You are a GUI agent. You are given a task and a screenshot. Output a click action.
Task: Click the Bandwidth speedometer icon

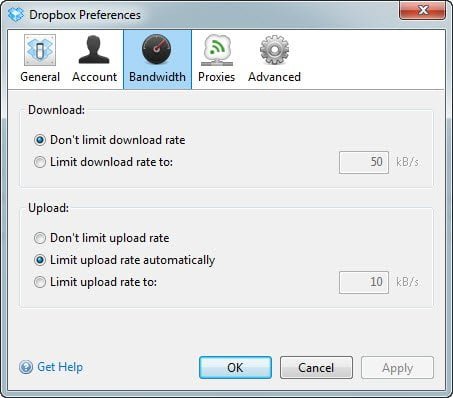point(157,50)
